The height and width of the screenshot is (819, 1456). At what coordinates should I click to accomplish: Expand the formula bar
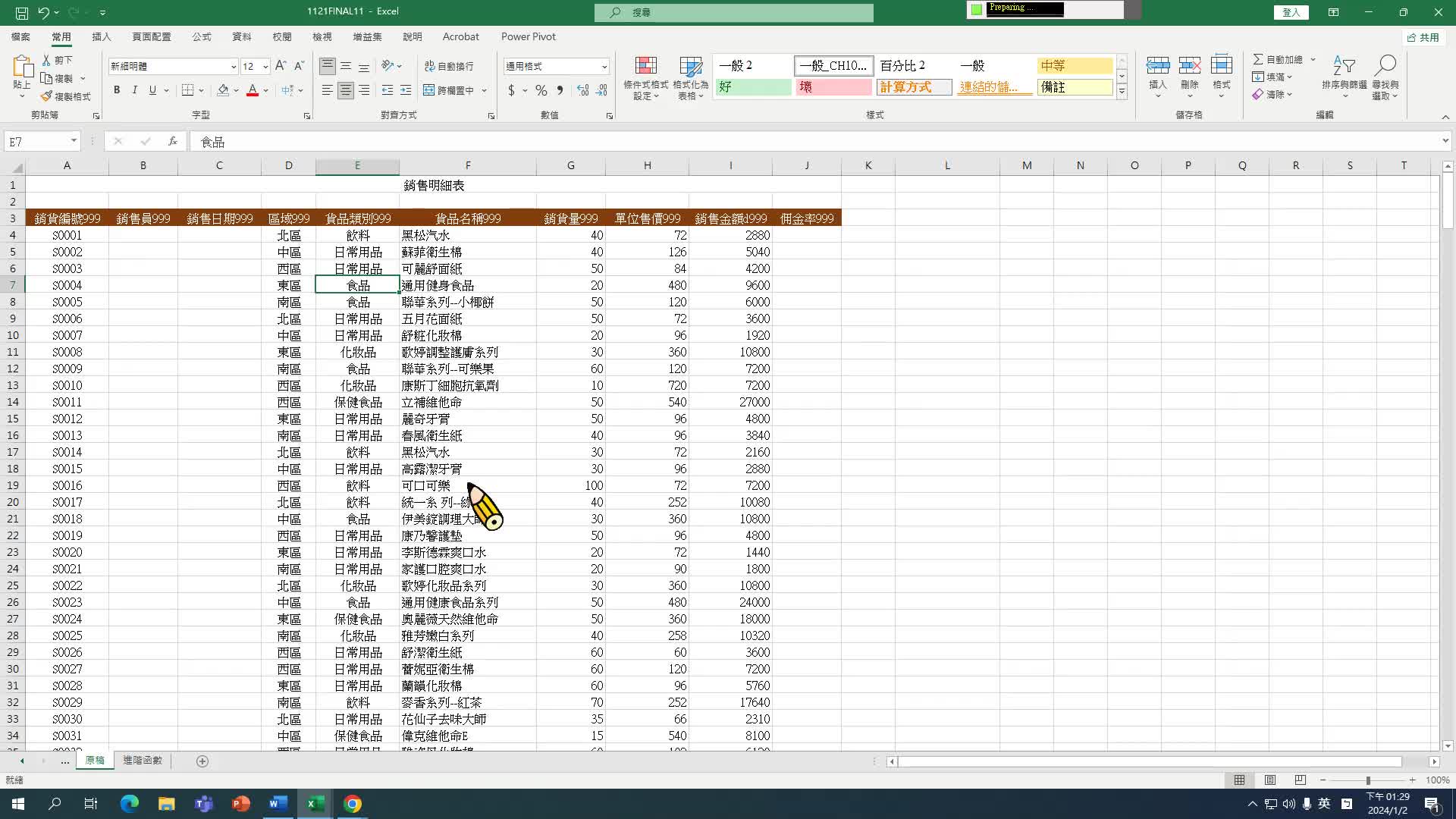pyautogui.click(x=1445, y=141)
